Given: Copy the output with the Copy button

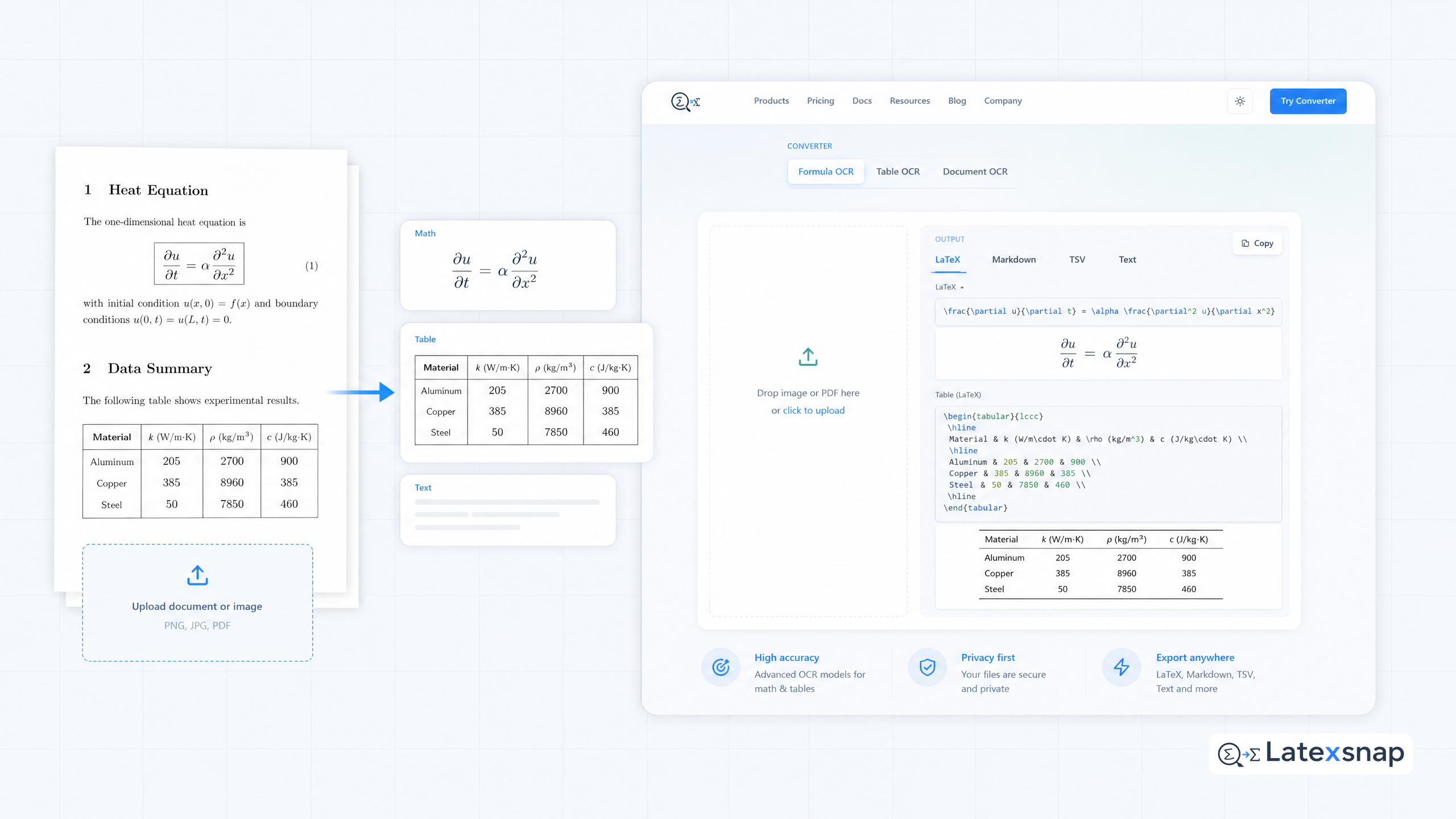Looking at the screenshot, I should [x=1257, y=243].
